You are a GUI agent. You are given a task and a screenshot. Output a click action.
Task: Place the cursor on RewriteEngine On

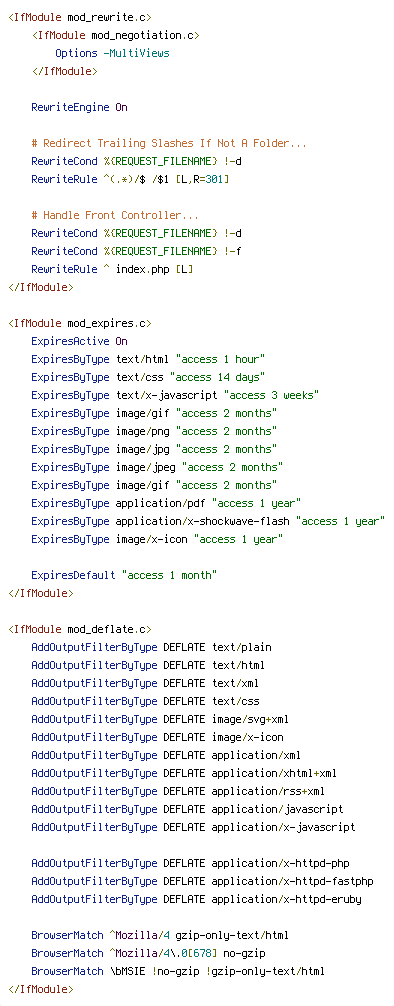[x=80, y=107]
